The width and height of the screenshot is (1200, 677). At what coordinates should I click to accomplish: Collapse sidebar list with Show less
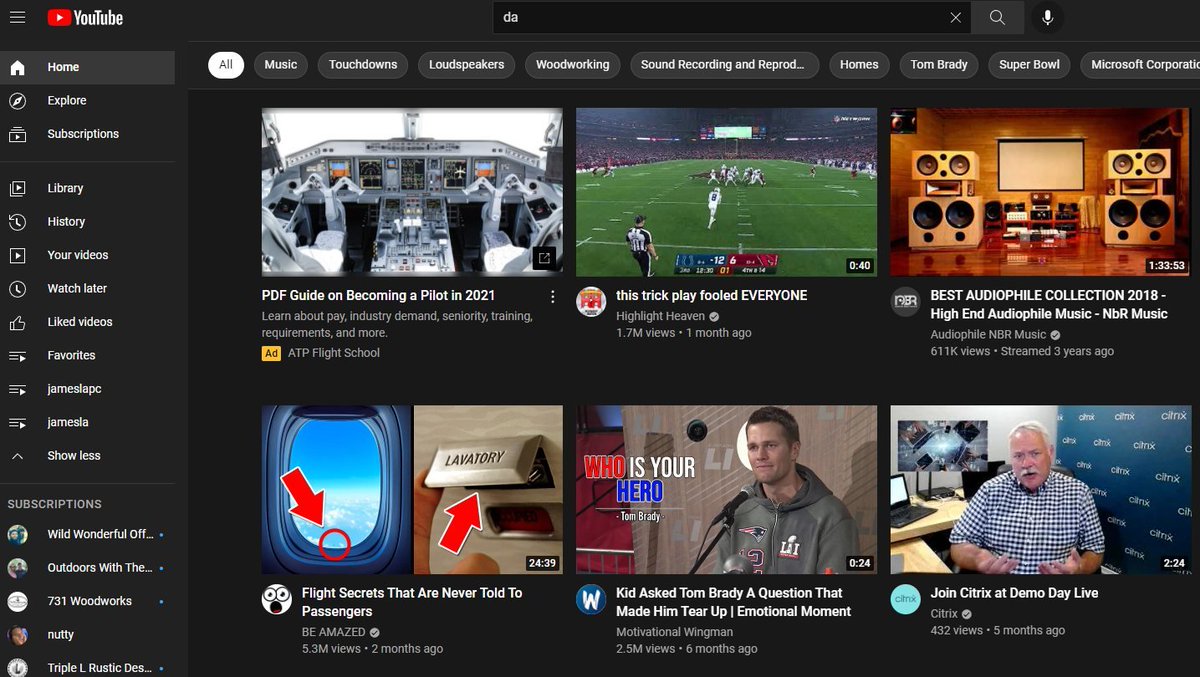87,455
